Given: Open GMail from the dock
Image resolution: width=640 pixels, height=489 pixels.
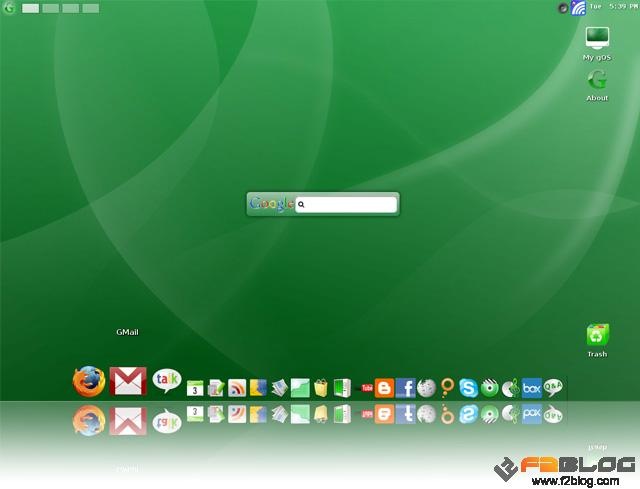Looking at the screenshot, I should coord(128,381).
